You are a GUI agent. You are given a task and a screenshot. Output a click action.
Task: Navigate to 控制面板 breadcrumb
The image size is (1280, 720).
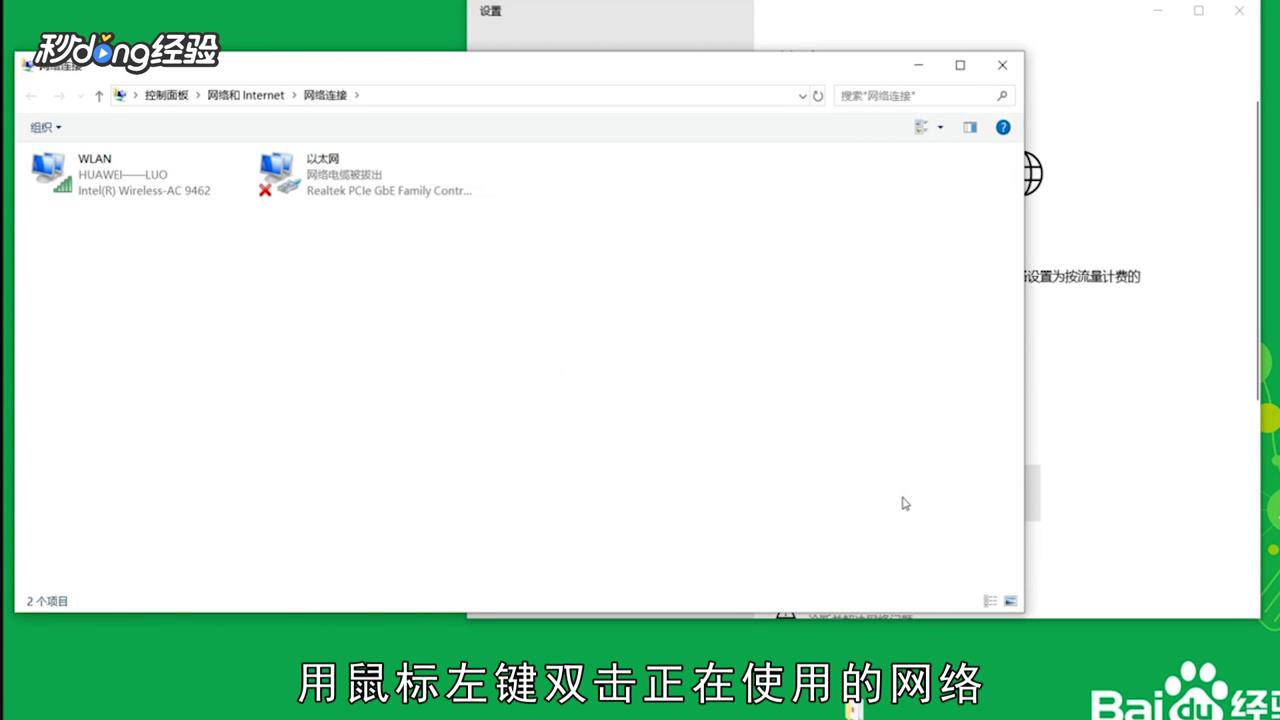(x=166, y=96)
